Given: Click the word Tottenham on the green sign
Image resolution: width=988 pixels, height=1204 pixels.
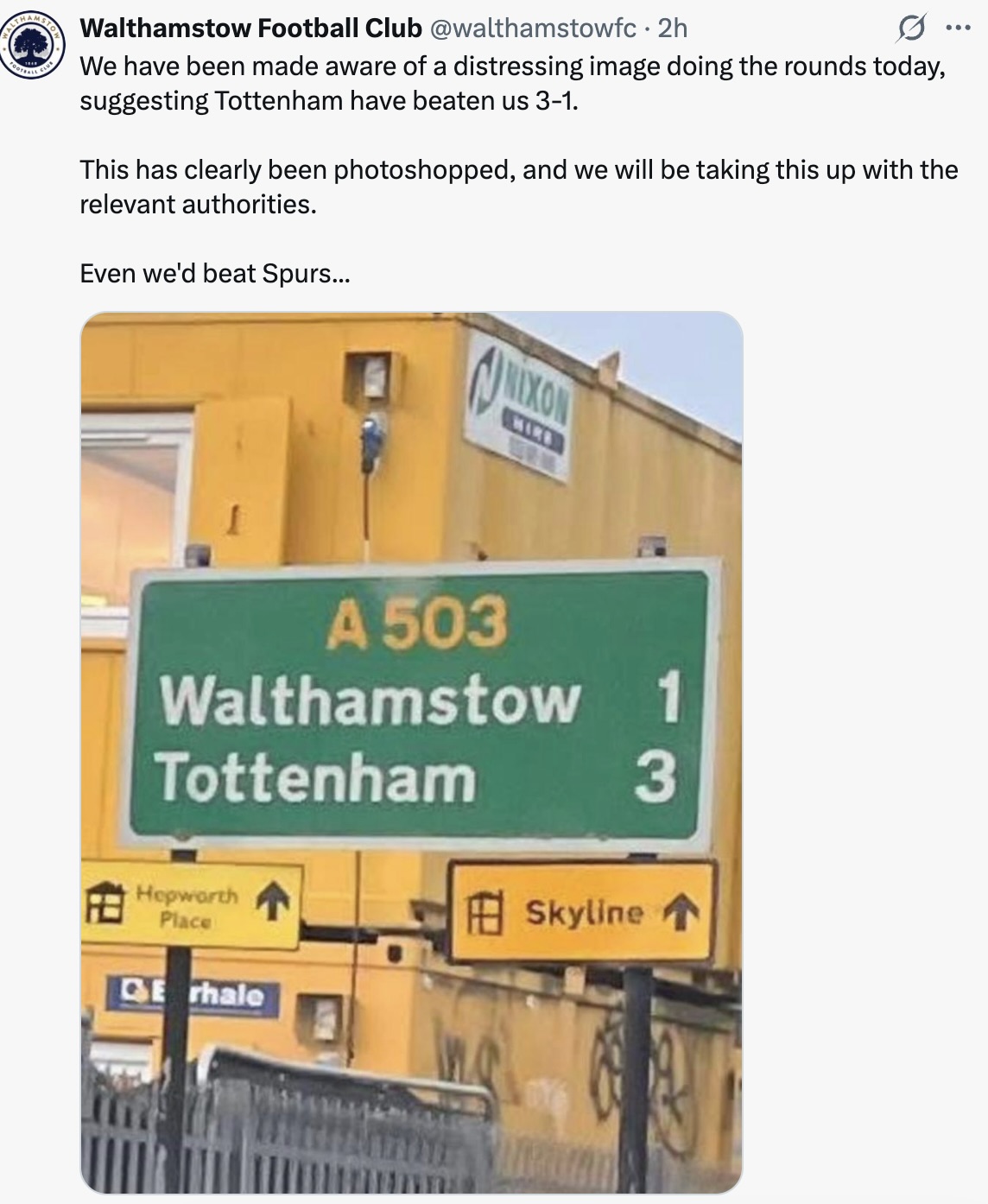Looking at the screenshot, I should pos(315,776).
